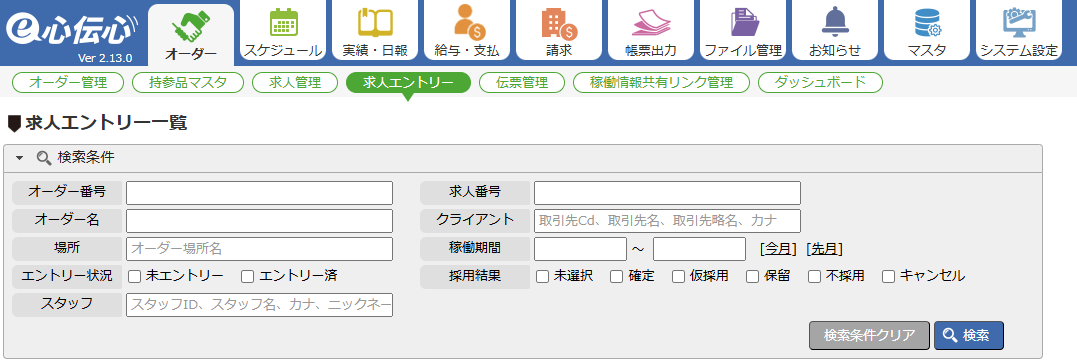
Task: Open 給与・支払 module
Action: pos(467,30)
